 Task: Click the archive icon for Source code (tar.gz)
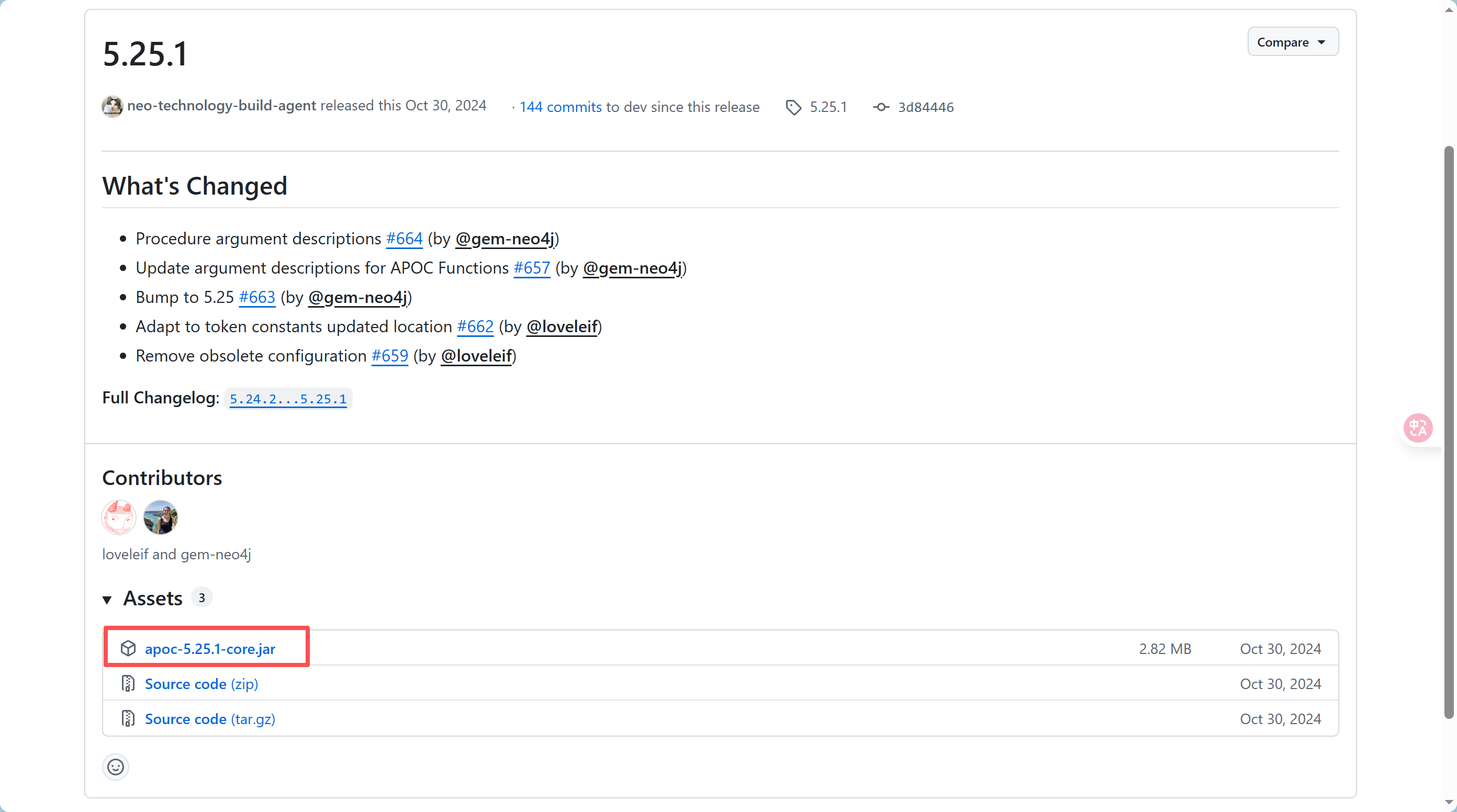pyautogui.click(x=128, y=719)
